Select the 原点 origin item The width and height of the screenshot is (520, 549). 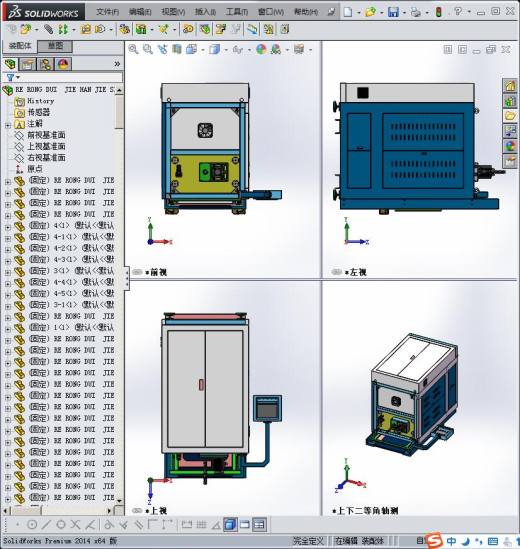(x=35, y=169)
